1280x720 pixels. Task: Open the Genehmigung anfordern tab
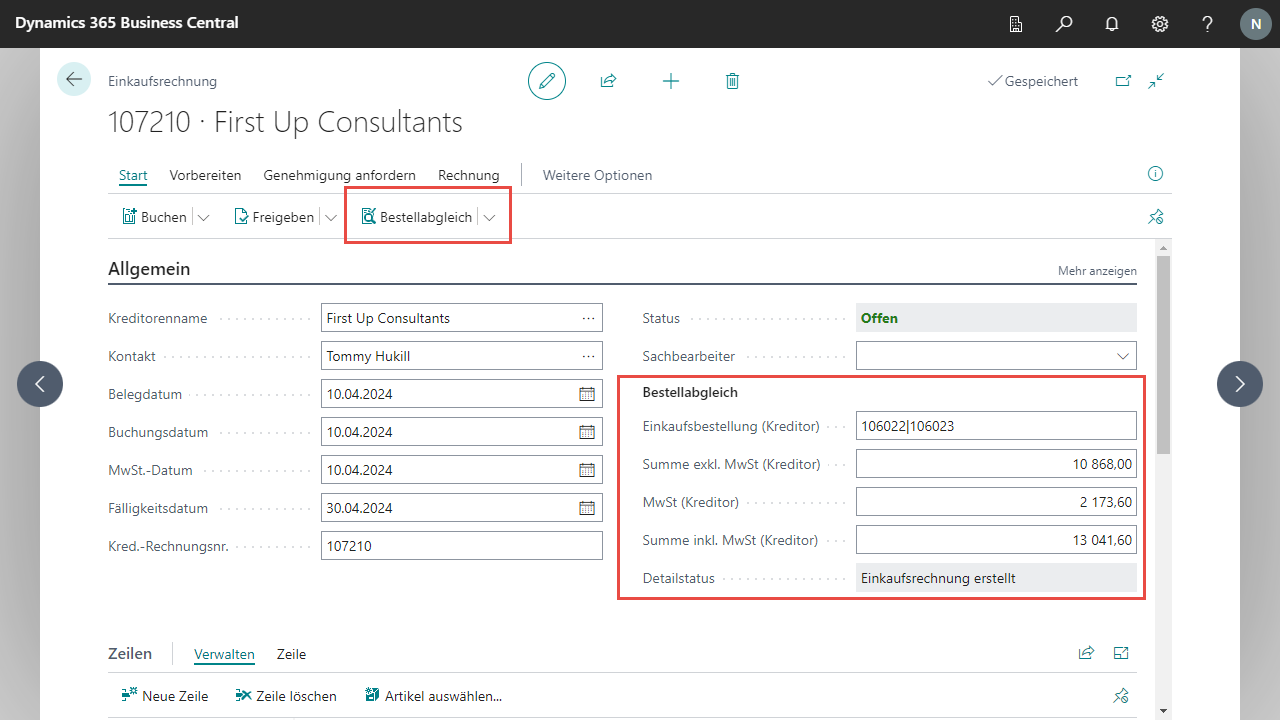pos(340,175)
